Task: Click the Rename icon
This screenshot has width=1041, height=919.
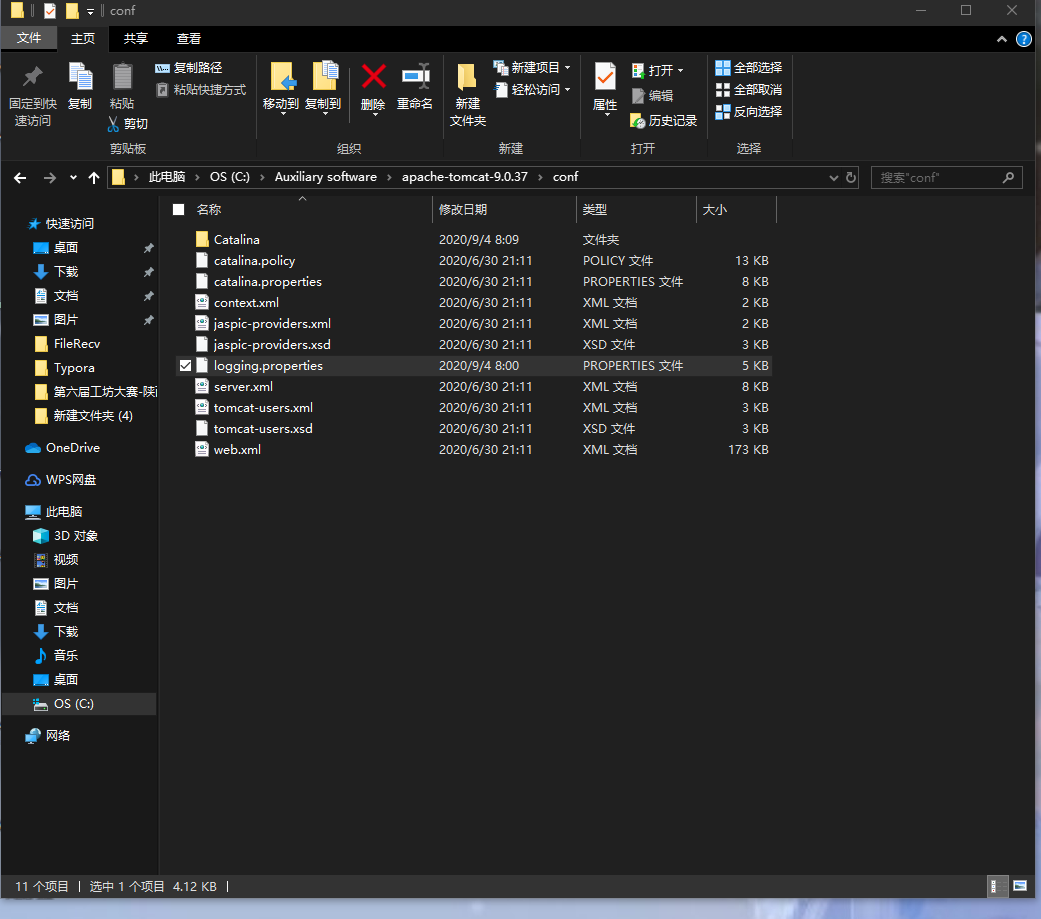Action: [x=416, y=76]
